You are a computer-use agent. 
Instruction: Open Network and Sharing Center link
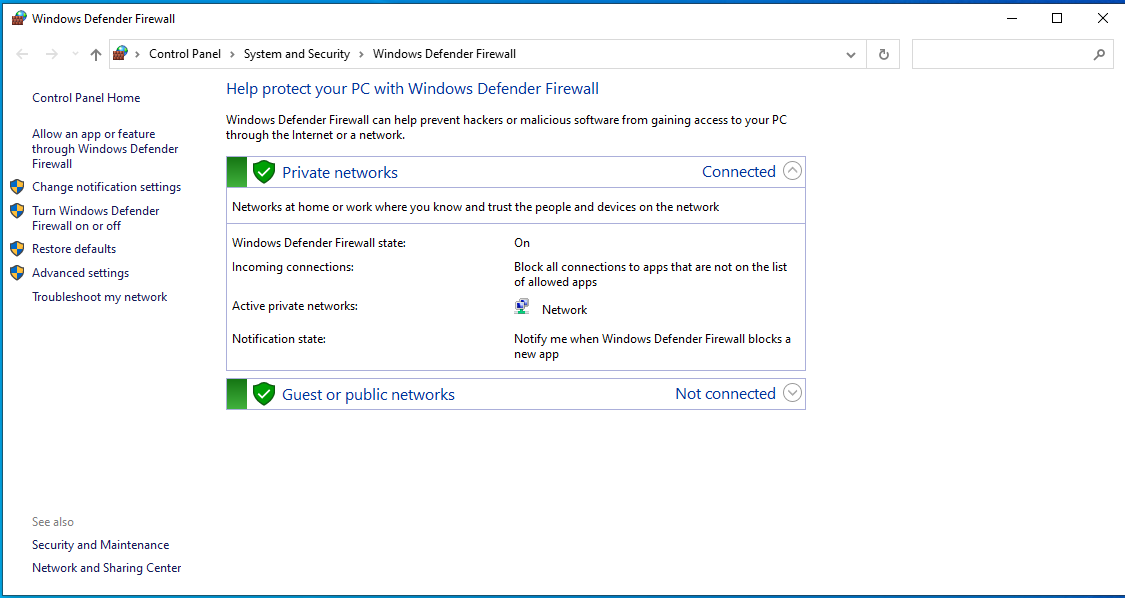pos(107,568)
